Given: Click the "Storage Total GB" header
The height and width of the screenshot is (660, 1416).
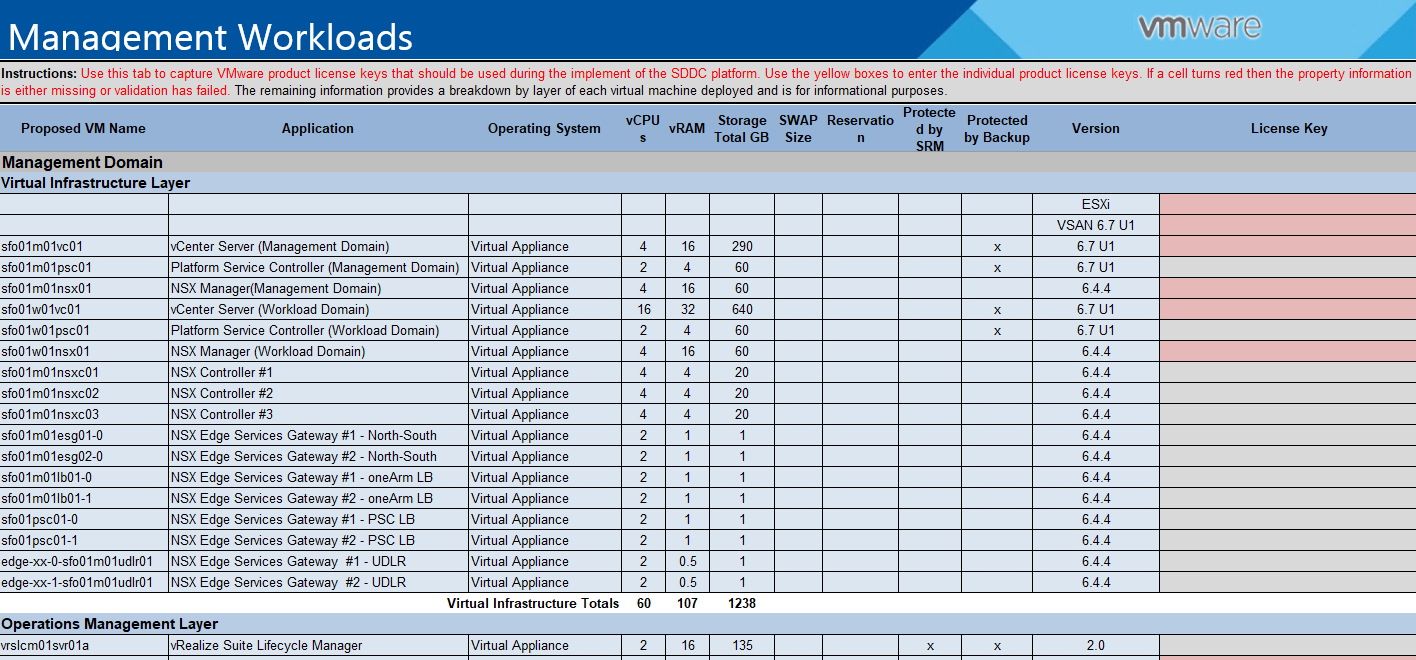Looking at the screenshot, I should (742, 128).
